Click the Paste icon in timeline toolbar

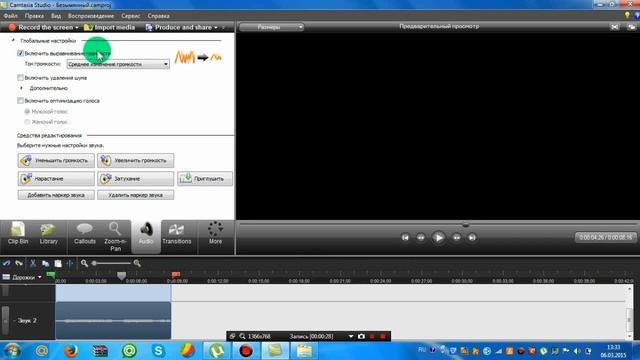pyautogui.click(x=58, y=264)
